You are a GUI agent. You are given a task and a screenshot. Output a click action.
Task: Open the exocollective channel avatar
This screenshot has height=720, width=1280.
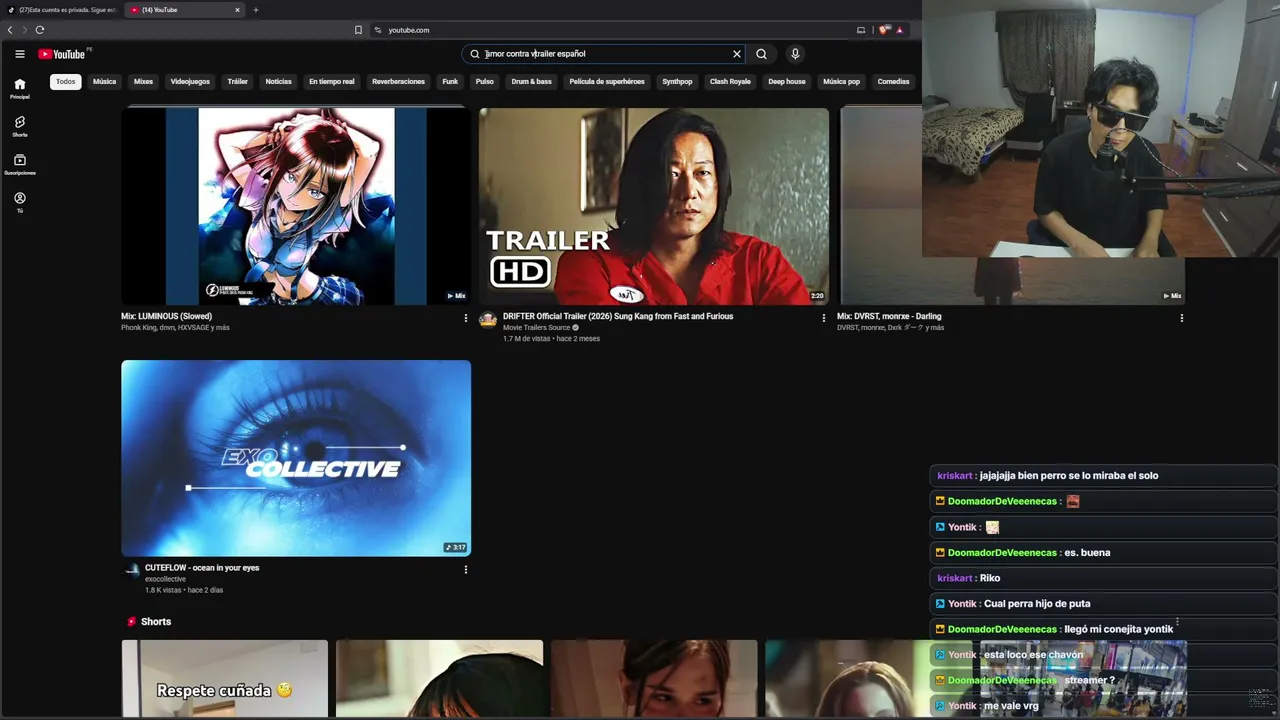coord(131,571)
